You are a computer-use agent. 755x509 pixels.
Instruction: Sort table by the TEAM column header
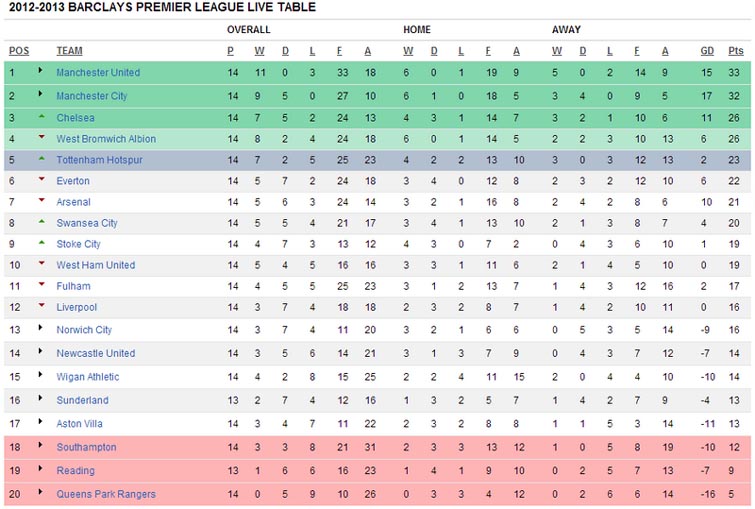point(69,51)
